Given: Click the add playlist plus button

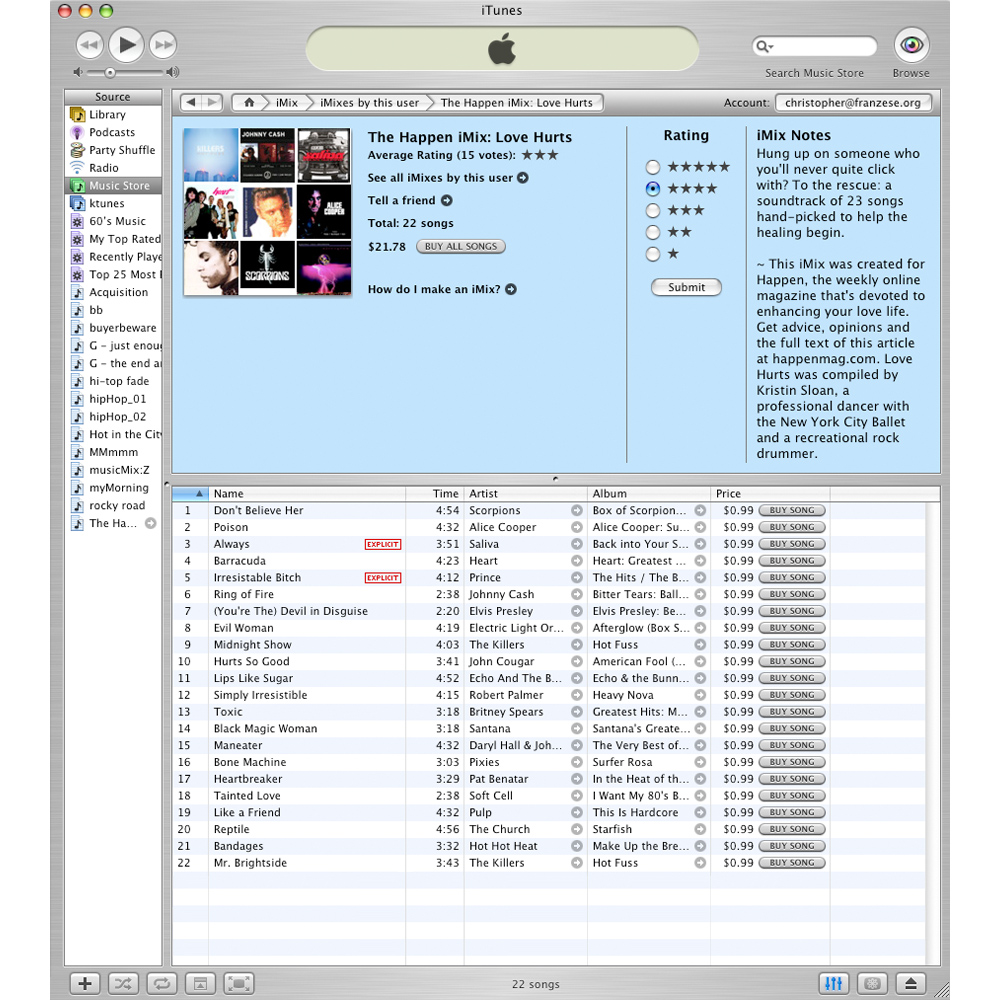Looking at the screenshot, I should 84,983.
